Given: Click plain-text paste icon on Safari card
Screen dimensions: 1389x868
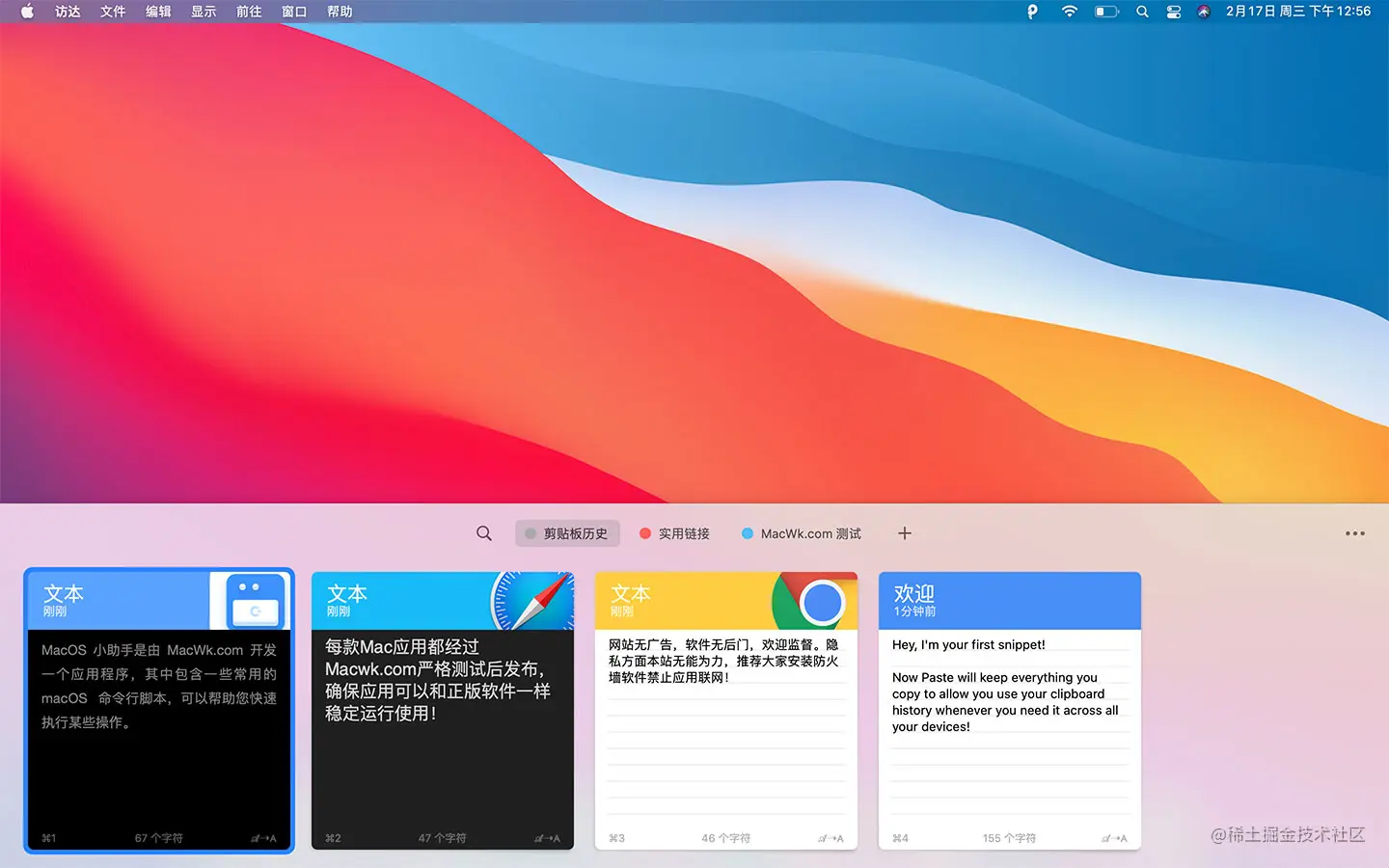Looking at the screenshot, I should [x=548, y=838].
